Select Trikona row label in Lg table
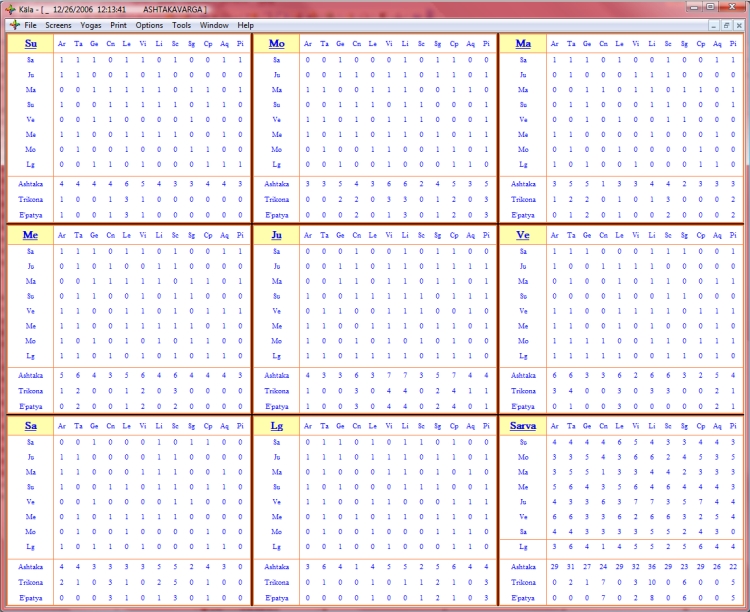 point(276,582)
